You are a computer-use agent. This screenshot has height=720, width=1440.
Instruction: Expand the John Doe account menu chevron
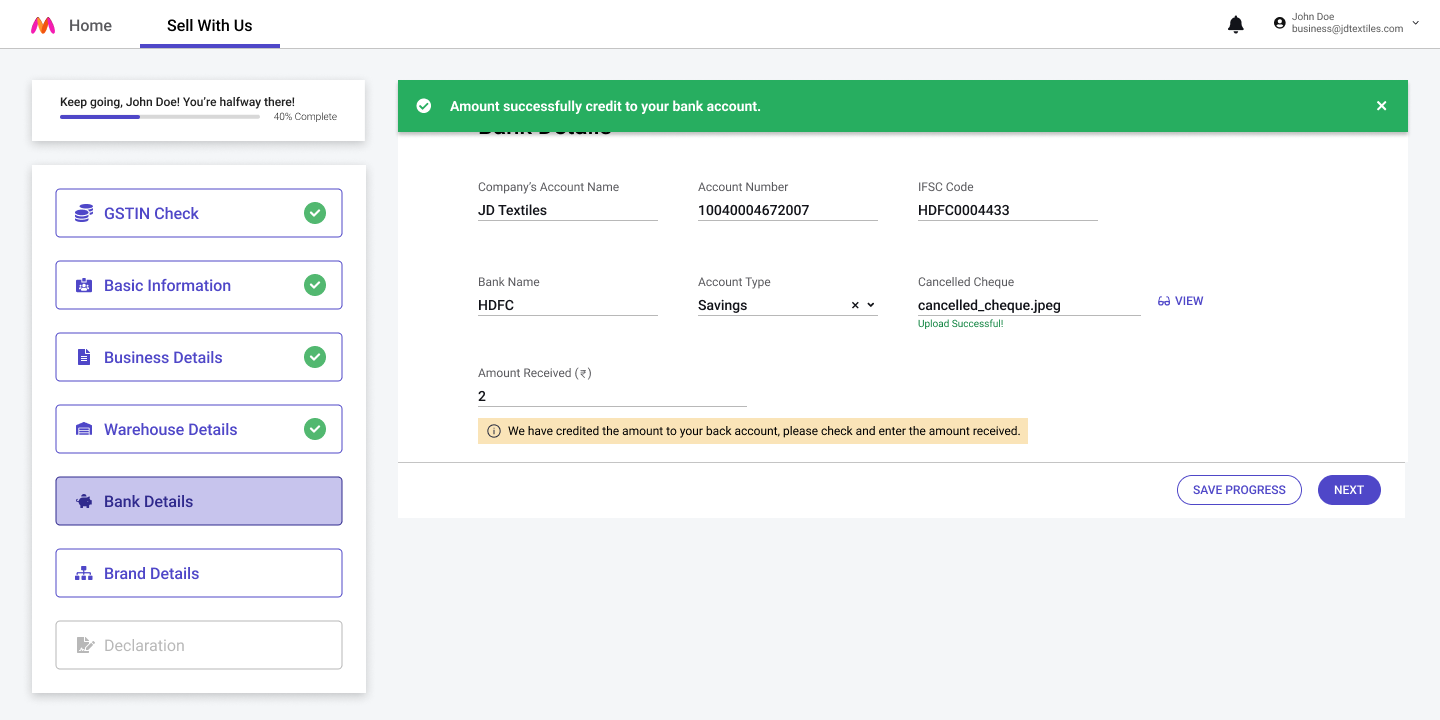pyautogui.click(x=1415, y=22)
